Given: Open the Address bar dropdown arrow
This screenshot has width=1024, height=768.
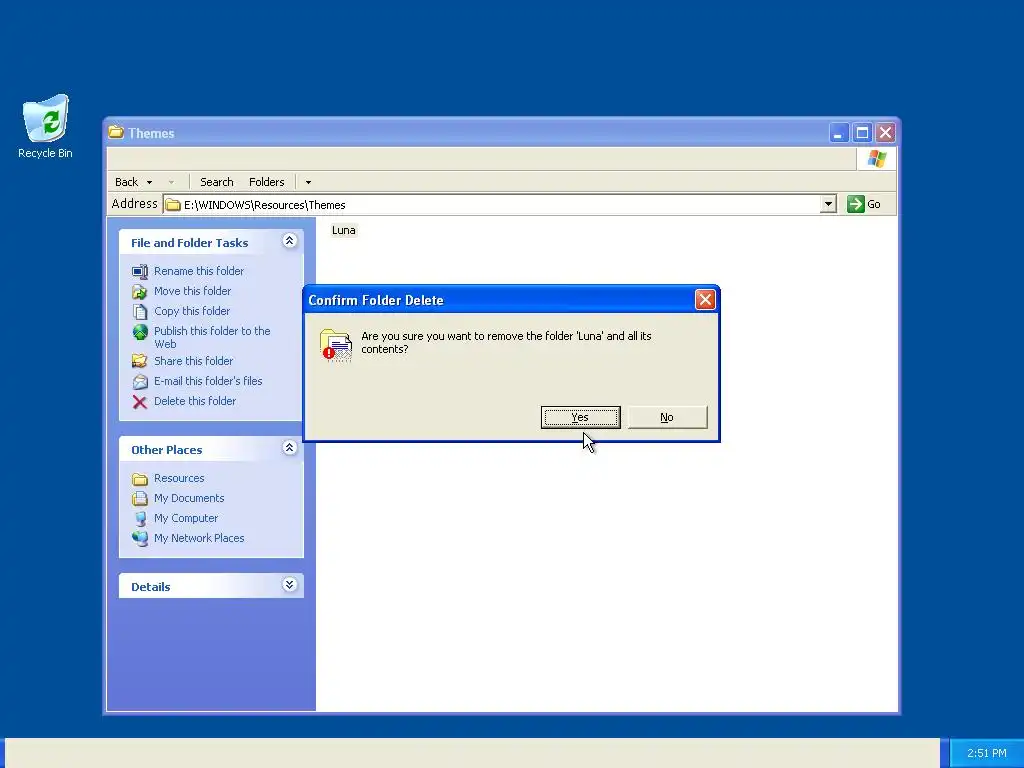Looking at the screenshot, I should coord(828,204).
